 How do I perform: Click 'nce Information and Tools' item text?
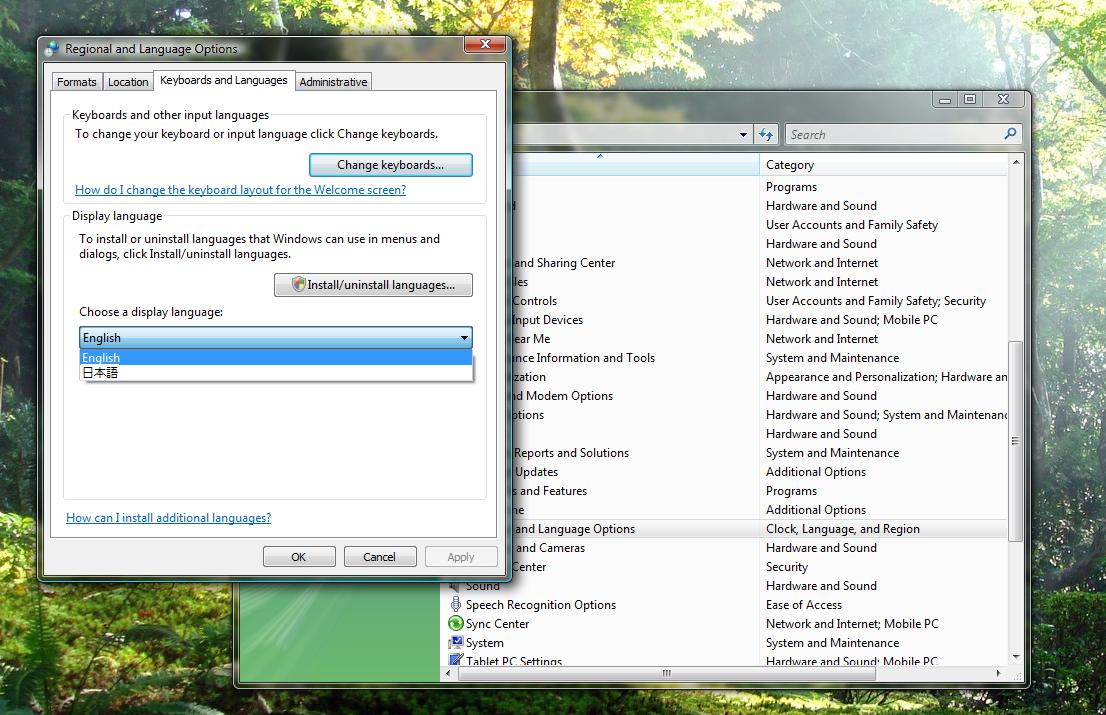click(x=584, y=358)
